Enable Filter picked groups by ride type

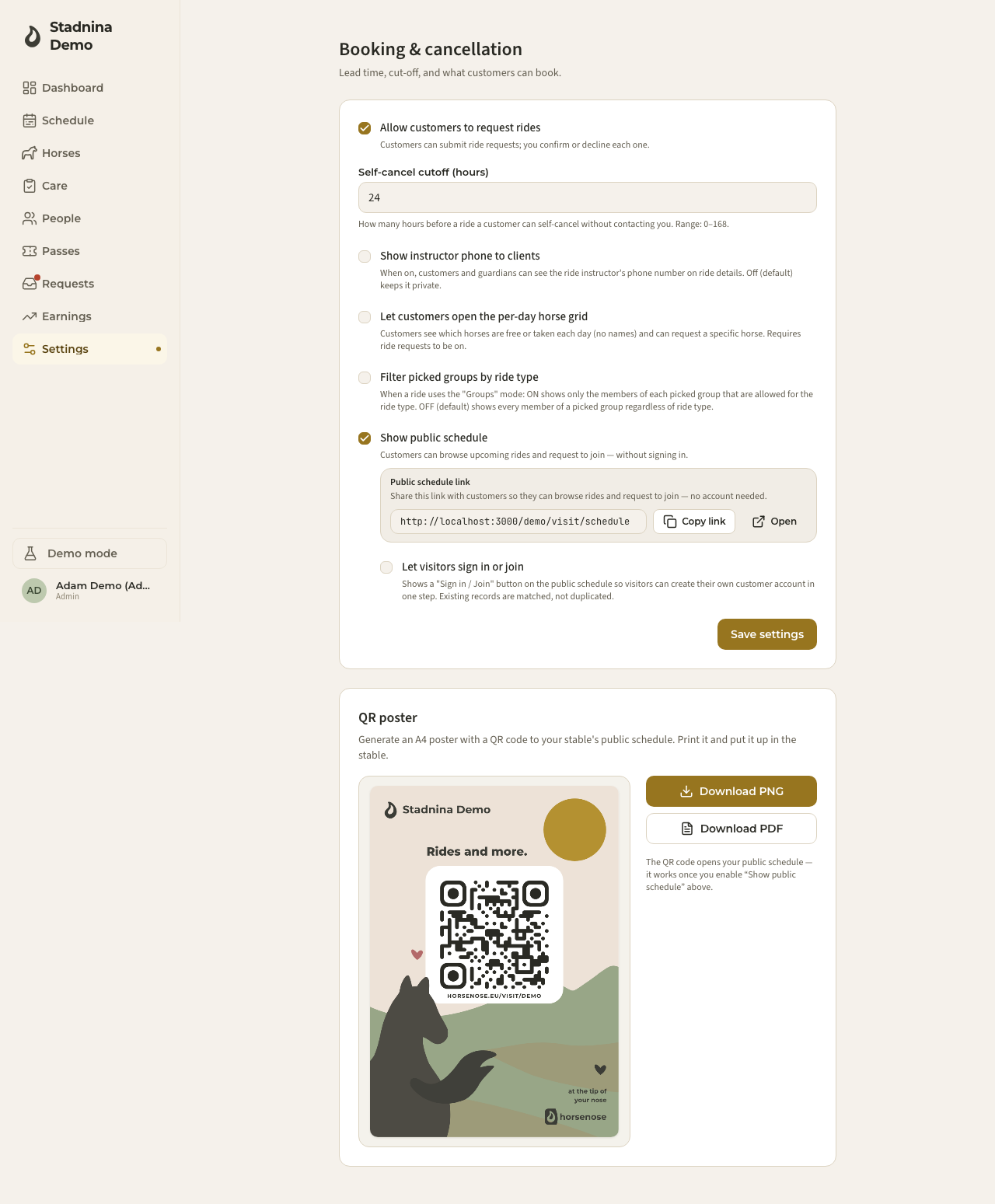(x=365, y=378)
